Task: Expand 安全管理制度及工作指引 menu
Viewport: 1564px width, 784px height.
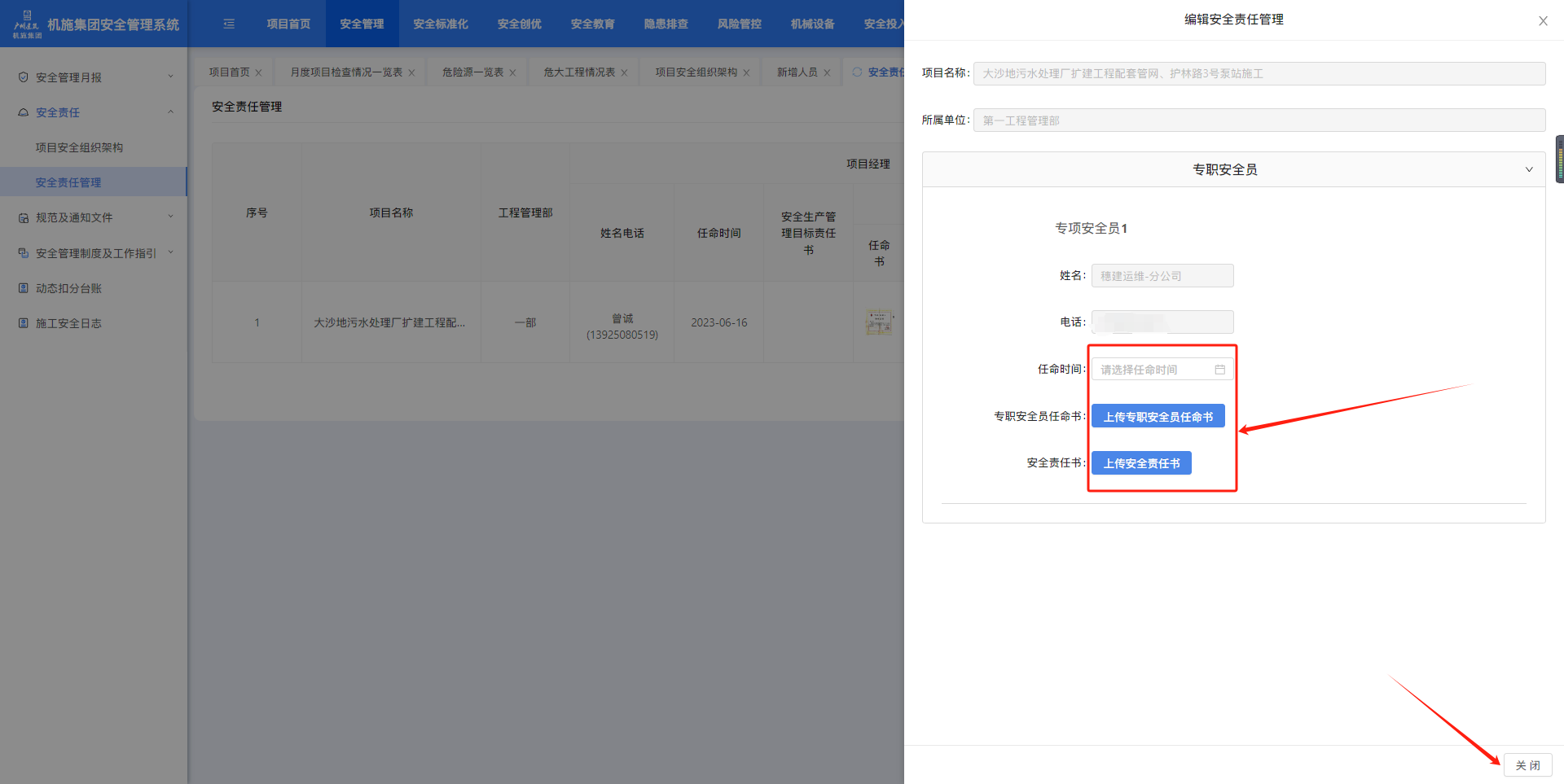Action: coord(170,253)
